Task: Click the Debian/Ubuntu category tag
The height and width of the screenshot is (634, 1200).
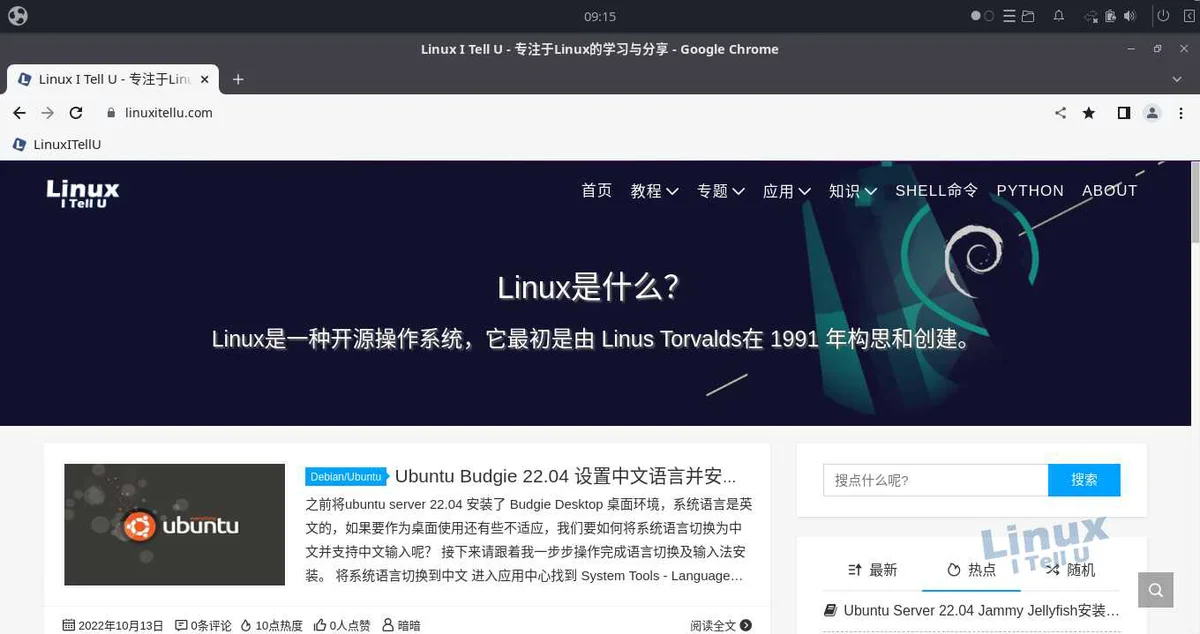Action: (x=346, y=477)
